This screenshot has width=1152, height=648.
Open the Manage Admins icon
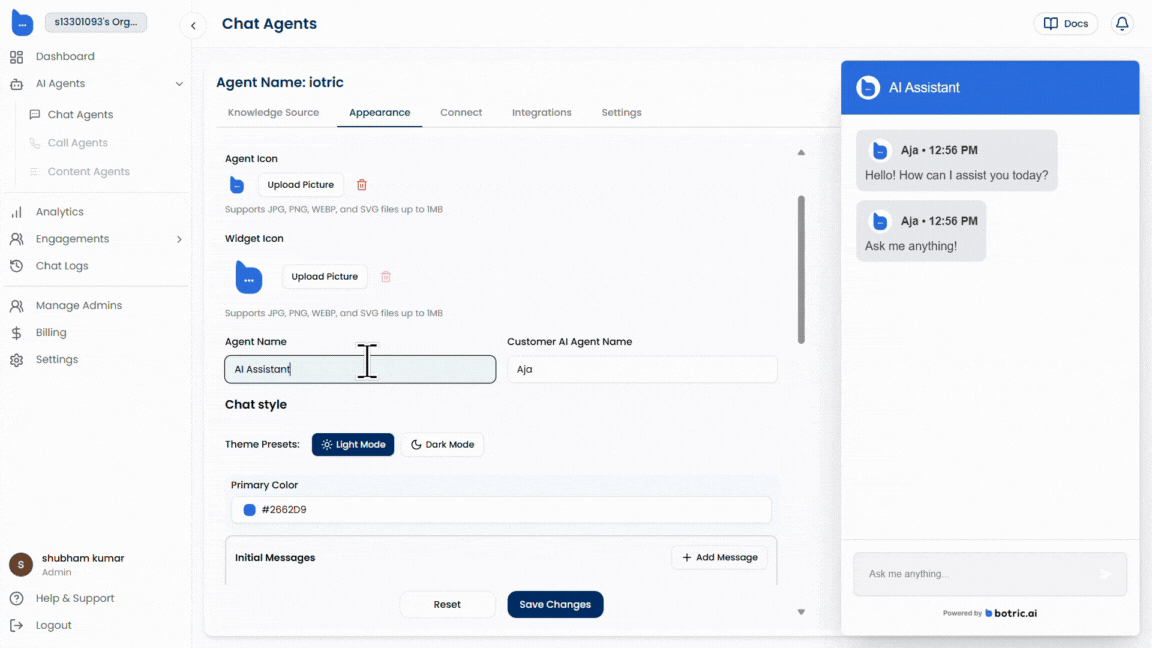coord(17,305)
